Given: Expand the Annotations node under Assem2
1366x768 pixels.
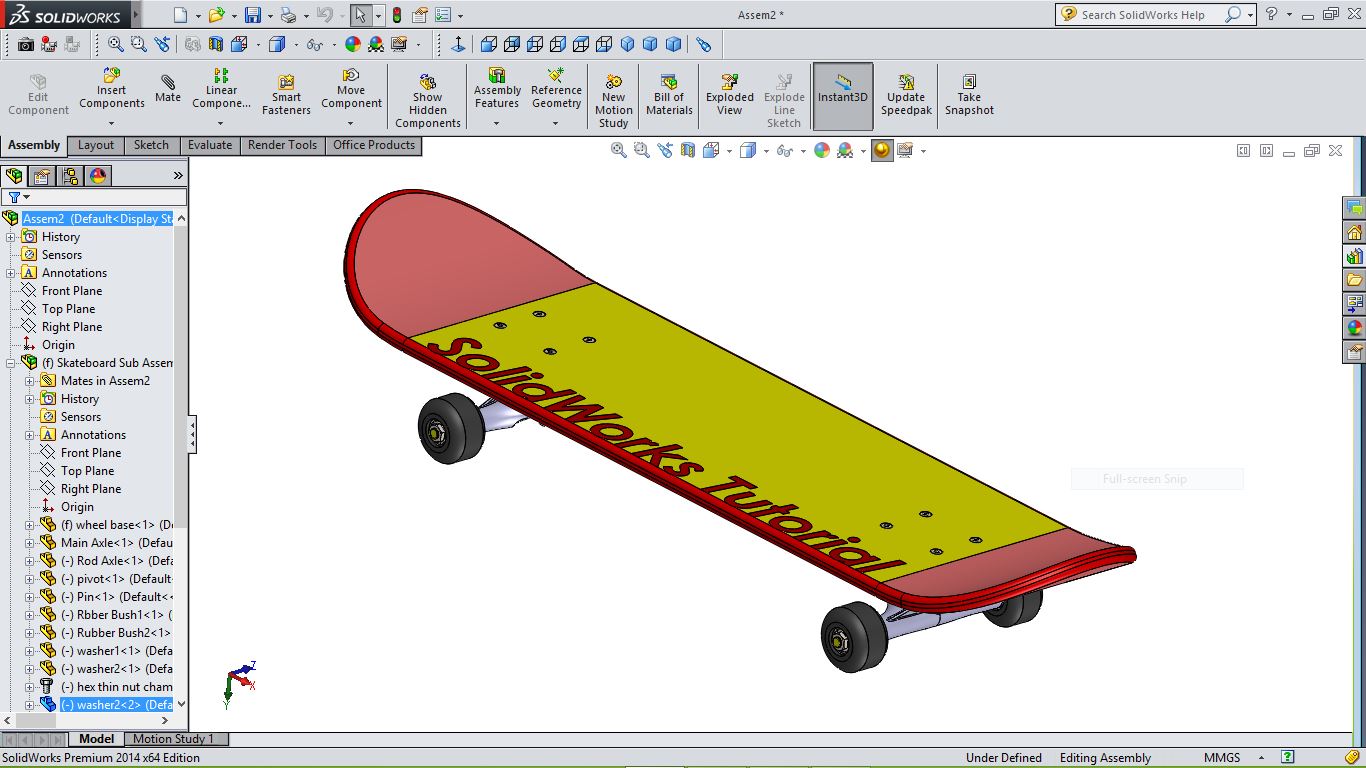Looking at the screenshot, I should (x=11, y=273).
